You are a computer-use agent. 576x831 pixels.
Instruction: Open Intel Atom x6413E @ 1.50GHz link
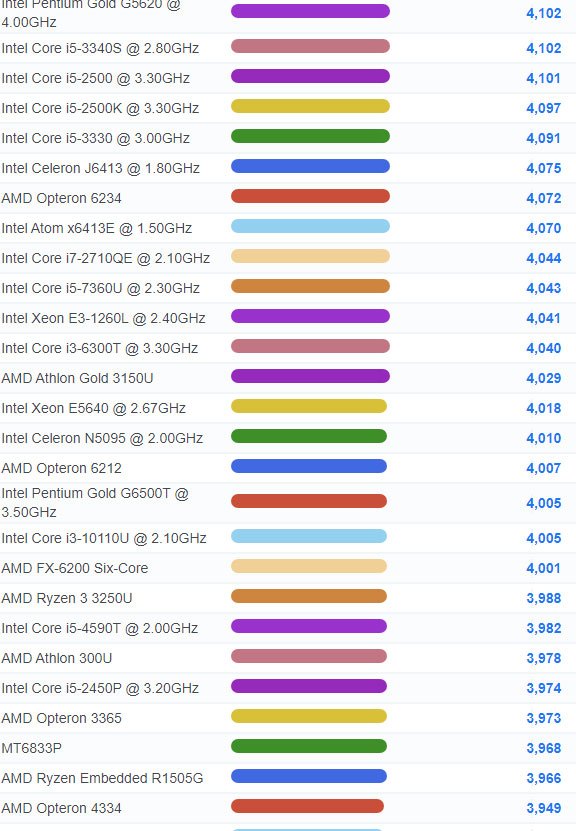[96, 228]
